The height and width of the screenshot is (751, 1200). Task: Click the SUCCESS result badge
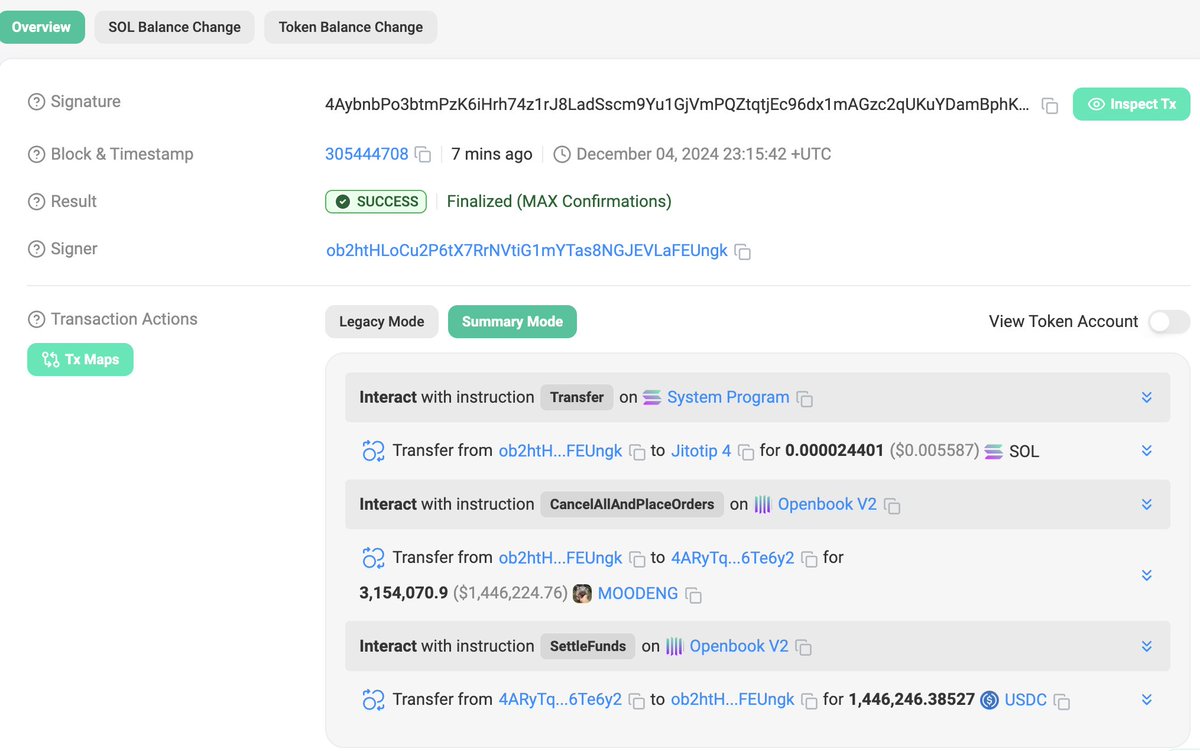(x=376, y=202)
